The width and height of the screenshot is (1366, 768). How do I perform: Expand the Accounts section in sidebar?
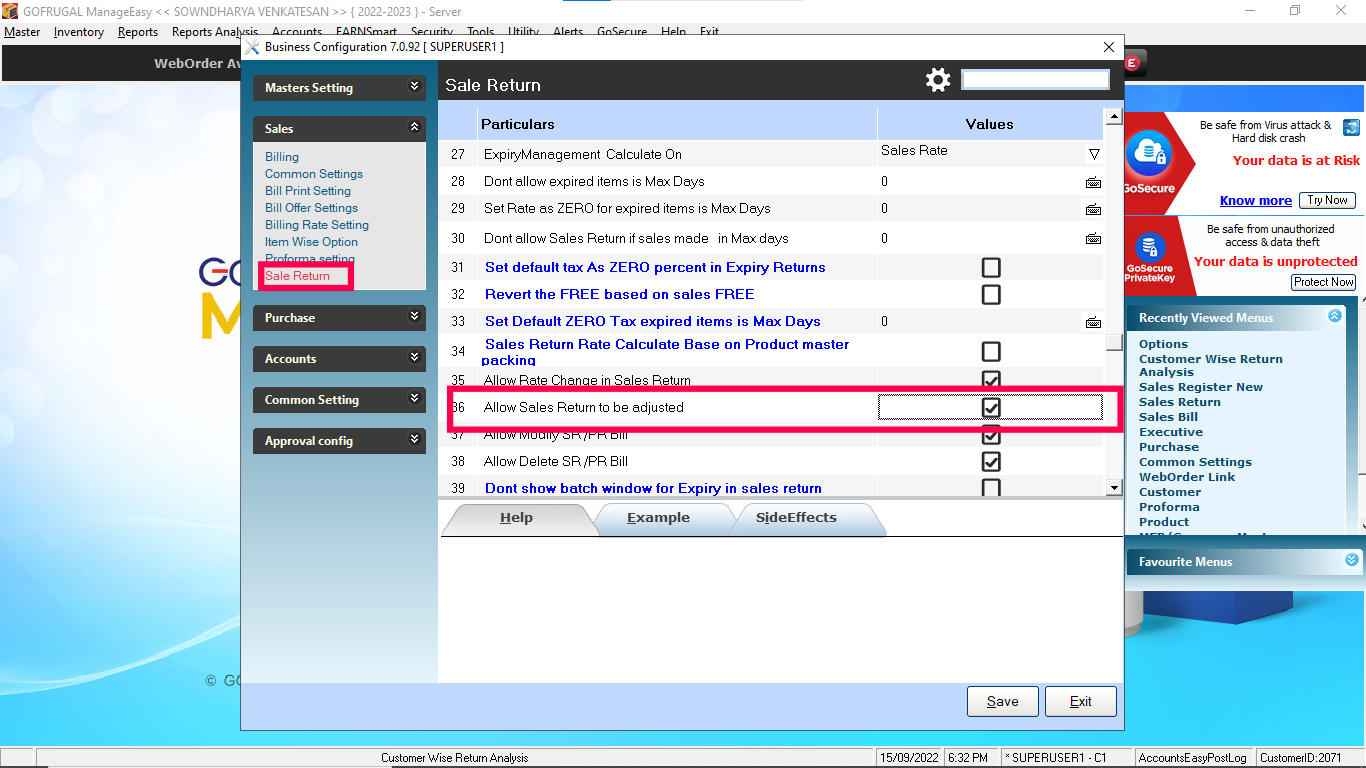pyautogui.click(x=339, y=359)
